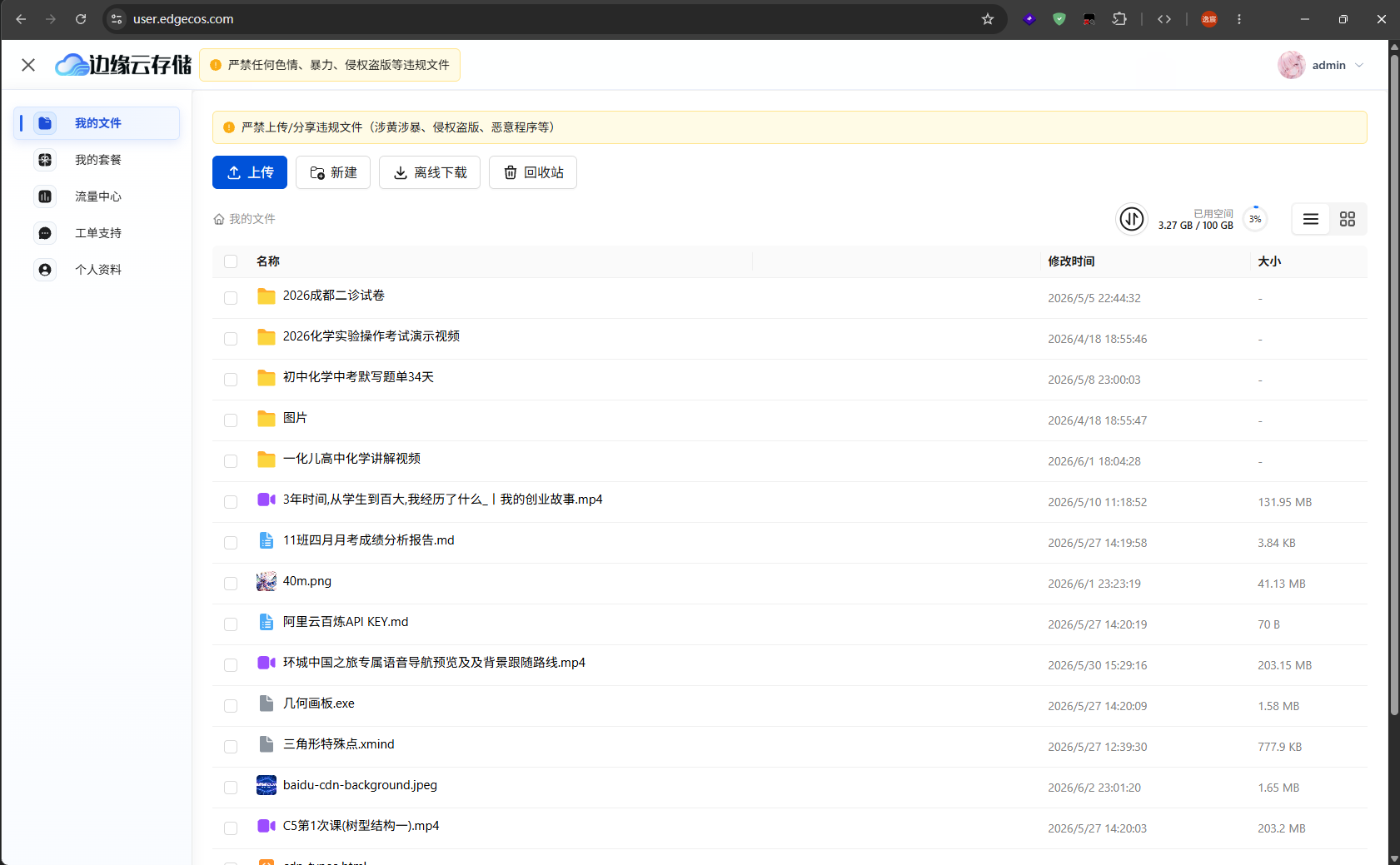The width and height of the screenshot is (1400, 865).
Task: Click the 3% storage usage ring
Action: click(1255, 219)
